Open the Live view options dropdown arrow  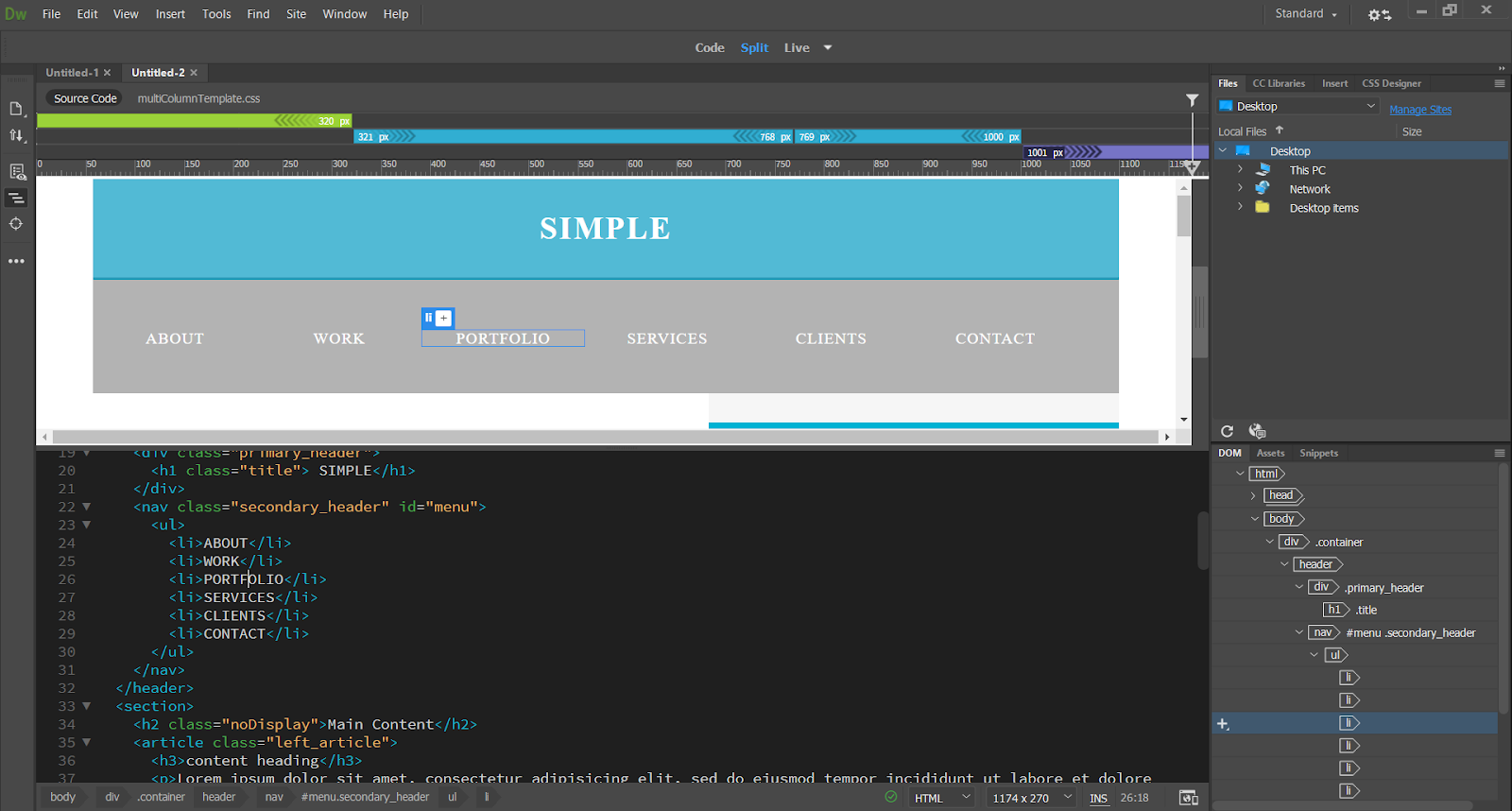[828, 47]
